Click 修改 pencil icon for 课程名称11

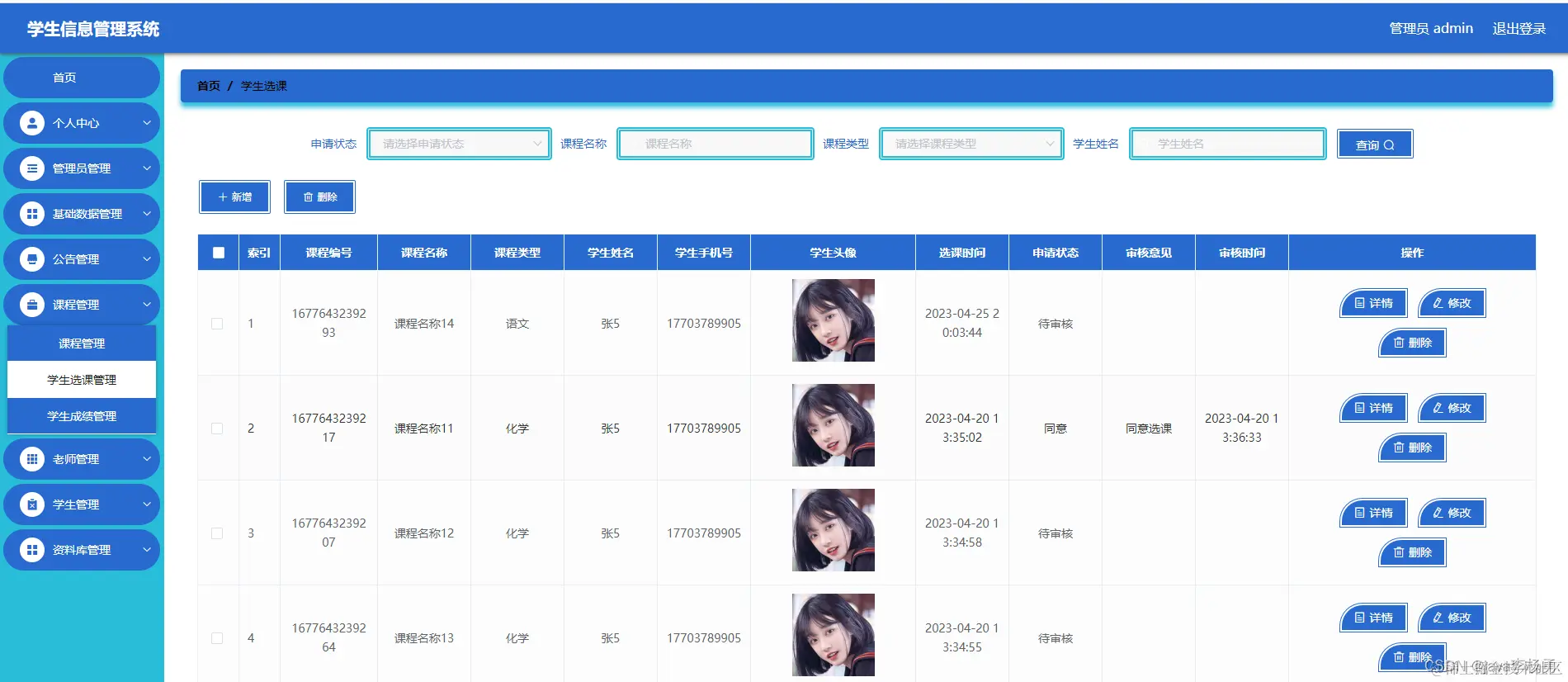tap(1438, 408)
